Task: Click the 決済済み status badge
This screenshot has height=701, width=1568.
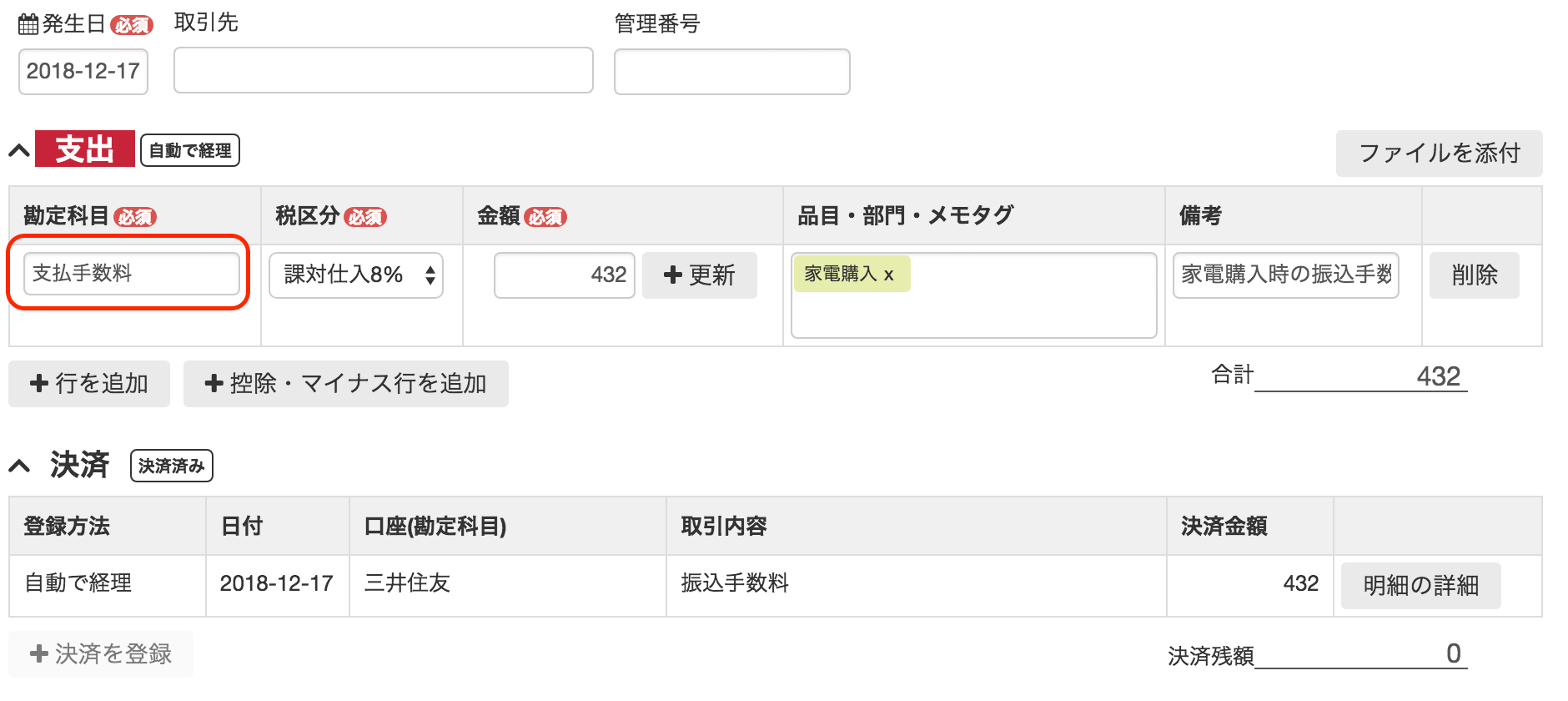Action: click(172, 466)
